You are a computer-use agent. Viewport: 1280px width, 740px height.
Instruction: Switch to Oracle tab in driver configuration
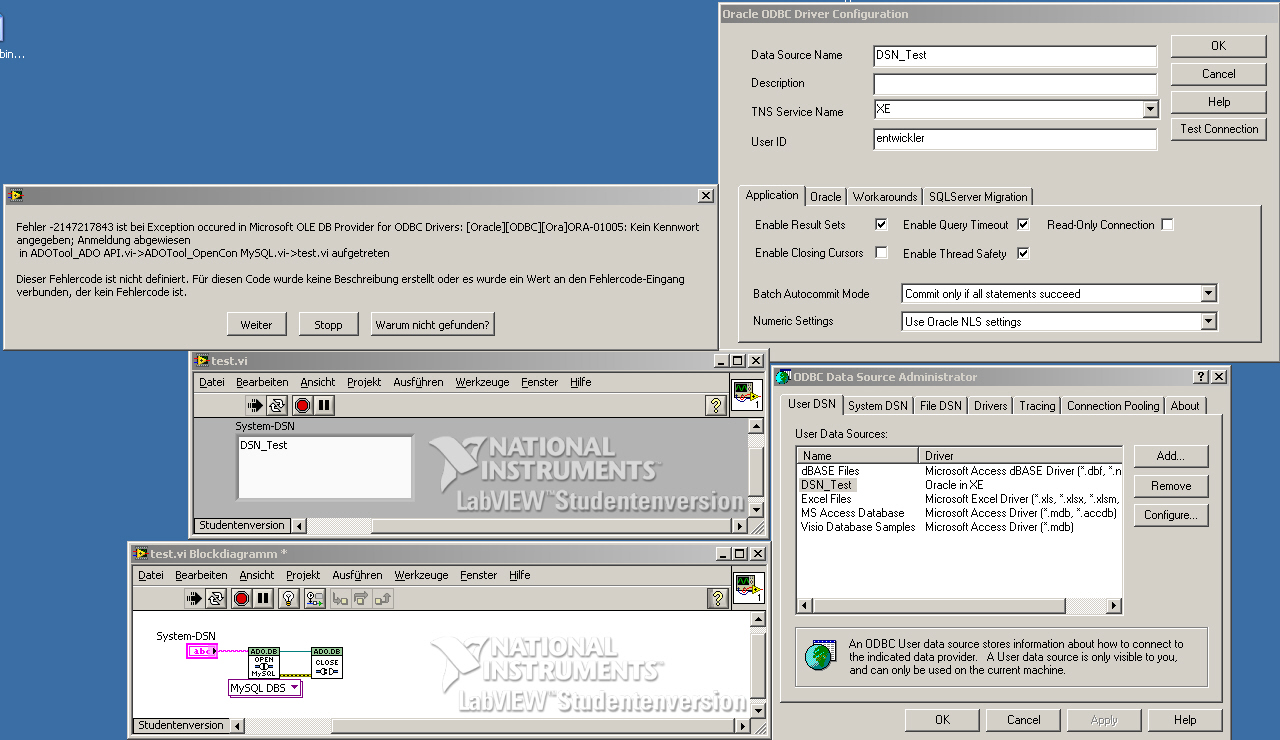[826, 197]
